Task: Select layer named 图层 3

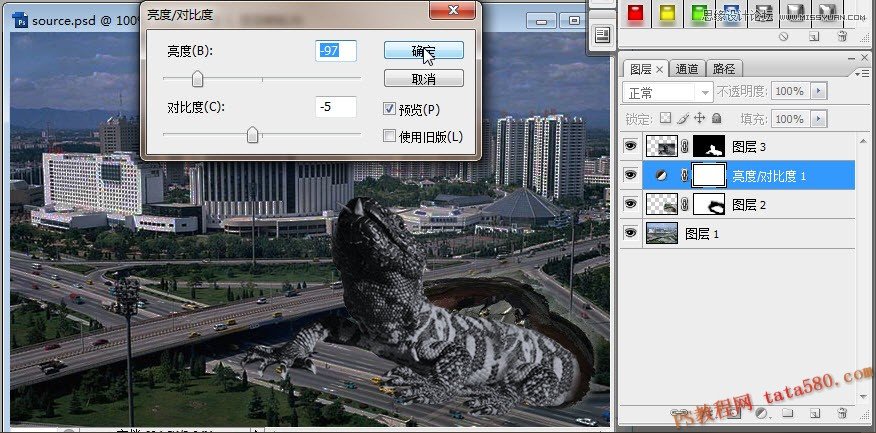Action: coord(749,147)
